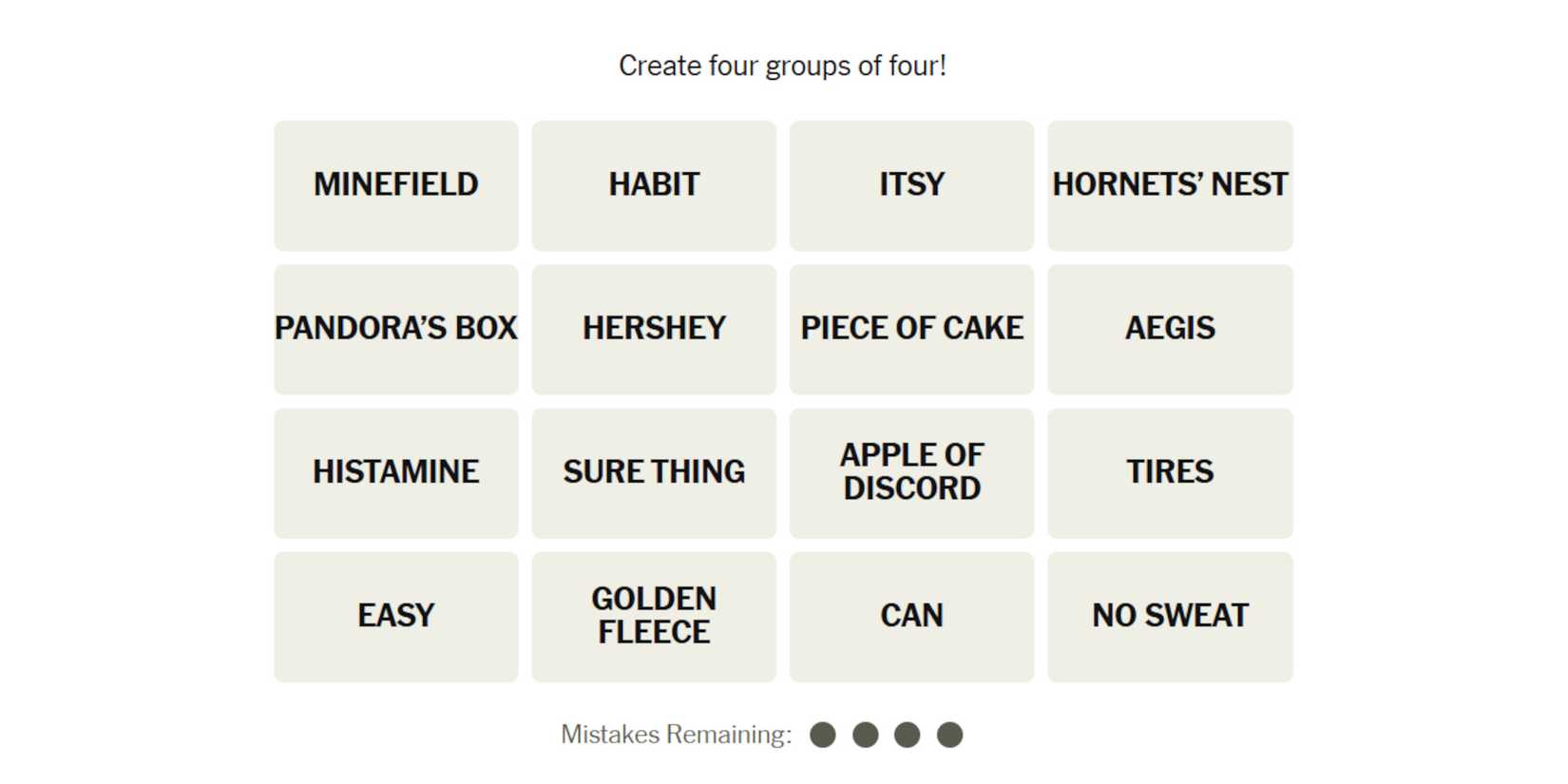Select the MINEFIELD tile
The width and height of the screenshot is (1568, 784).
pos(396,185)
